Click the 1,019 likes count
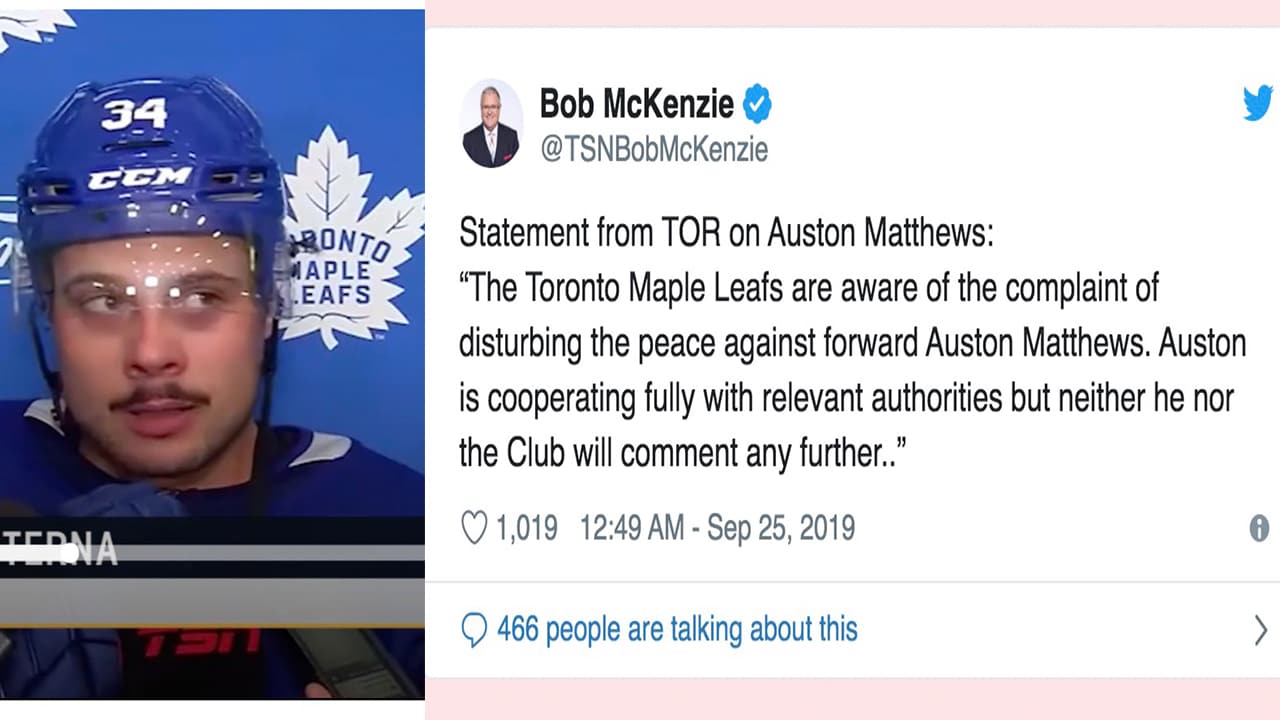Image resolution: width=1280 pixels, height=720 pixels. [527, 528]
